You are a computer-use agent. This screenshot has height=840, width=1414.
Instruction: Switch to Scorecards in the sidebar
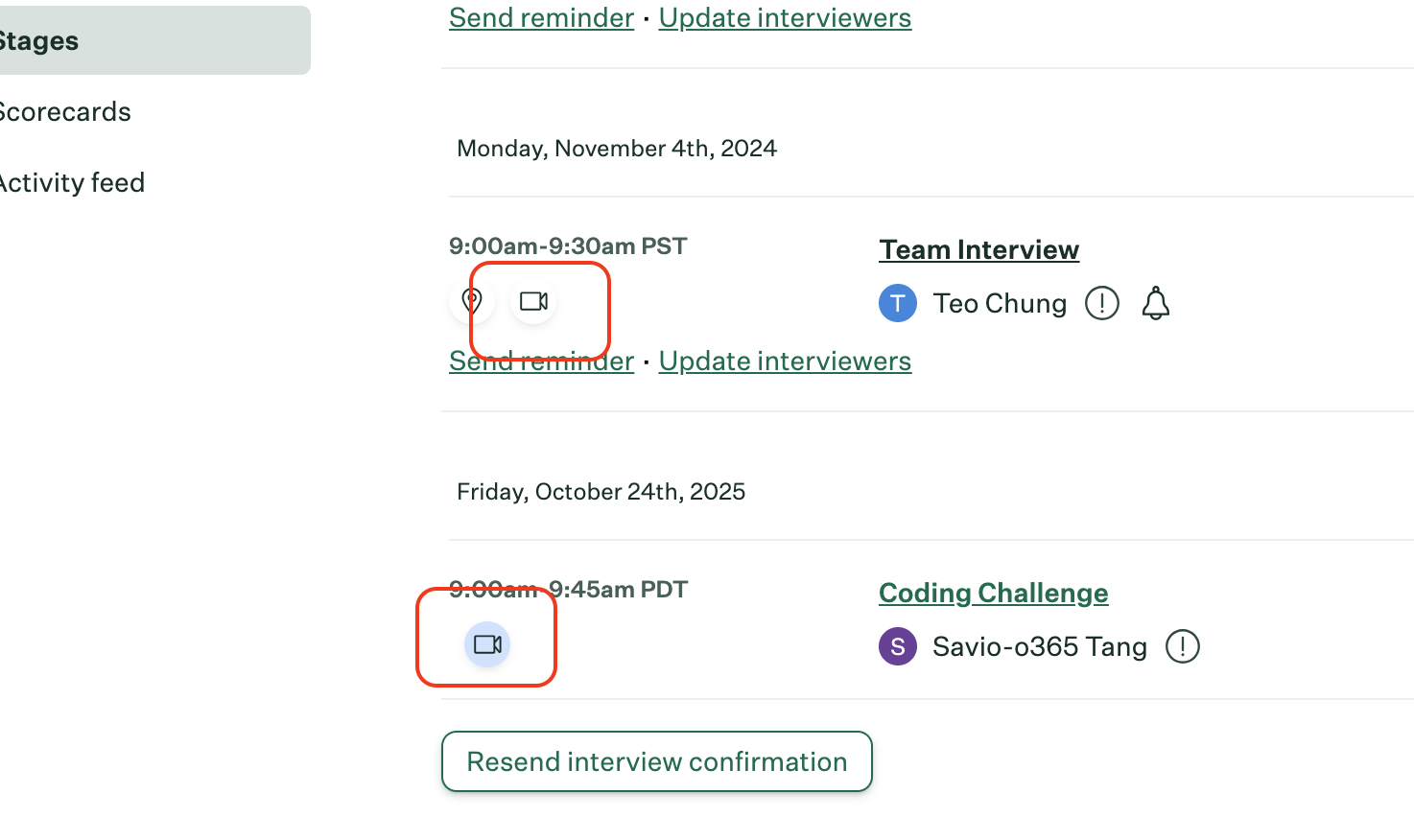[65, 112]
